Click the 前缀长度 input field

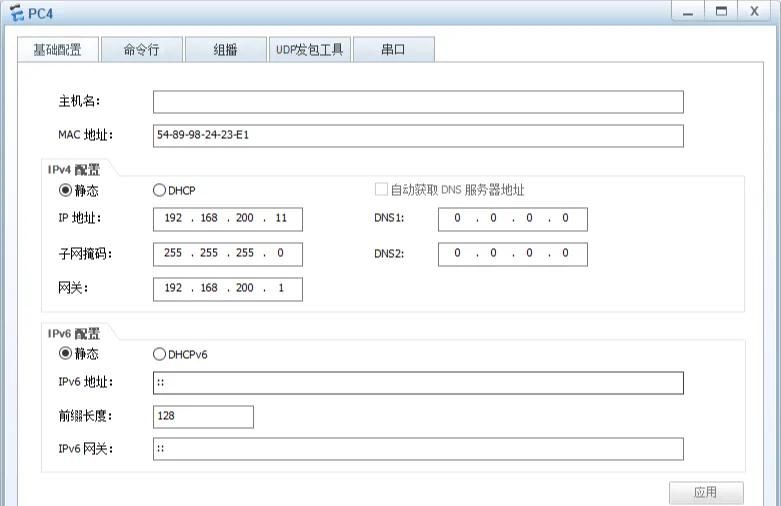[203, 416]
